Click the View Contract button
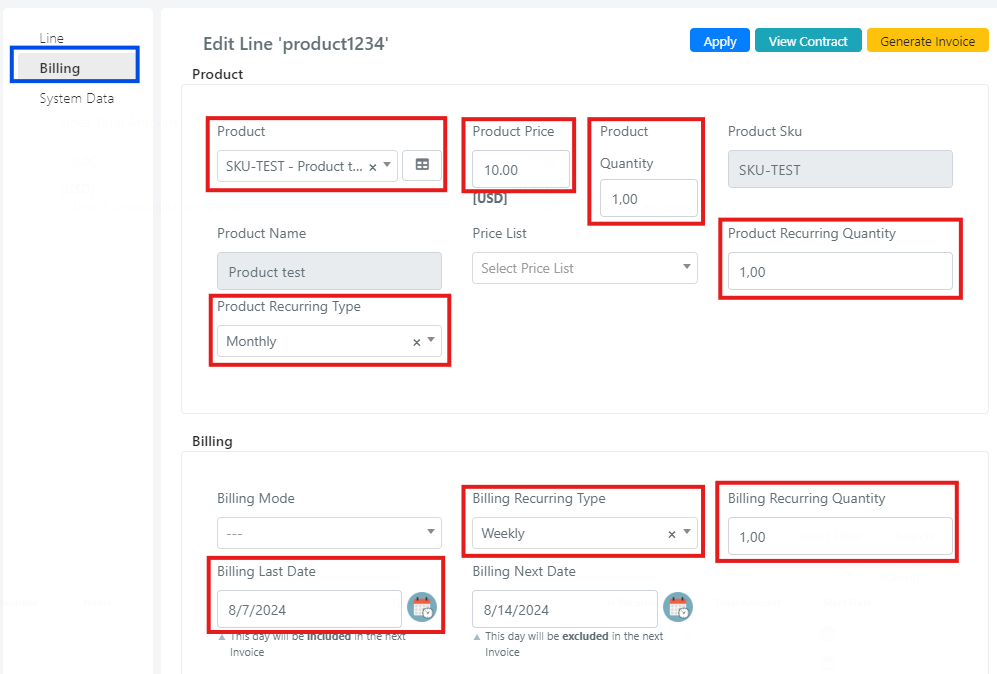Image resolution: width=997 pixels, height=674 pixels. pos(808,41)
